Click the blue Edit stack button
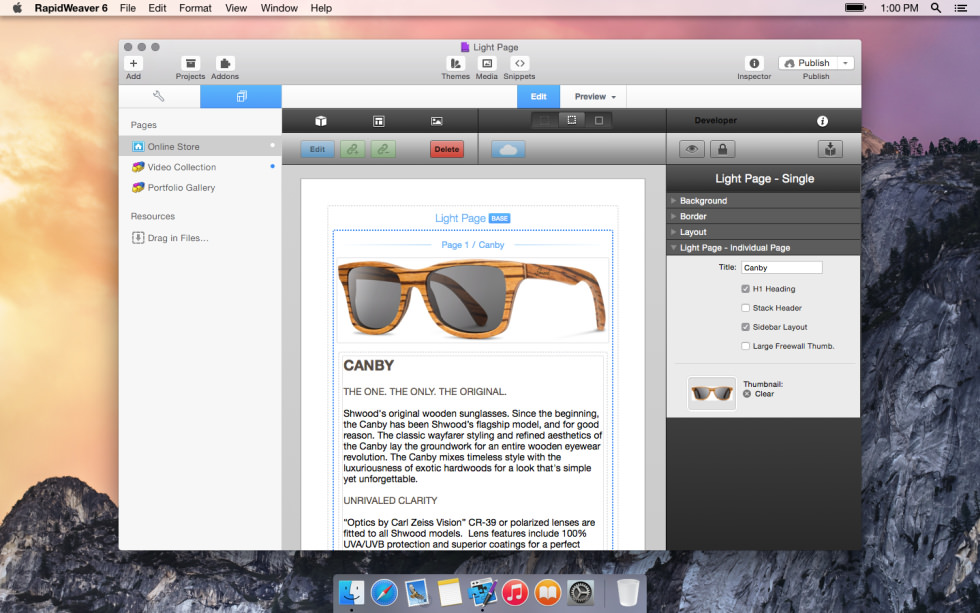The image size is (980, 613). [x=318, y=149]
